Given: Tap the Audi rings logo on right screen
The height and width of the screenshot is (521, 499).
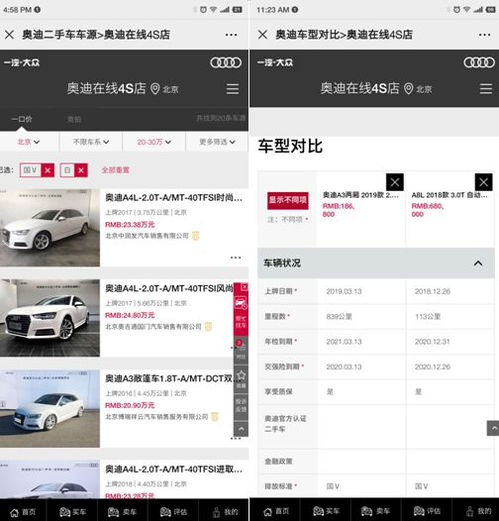Looking at the screenshot, I should 479,62.
